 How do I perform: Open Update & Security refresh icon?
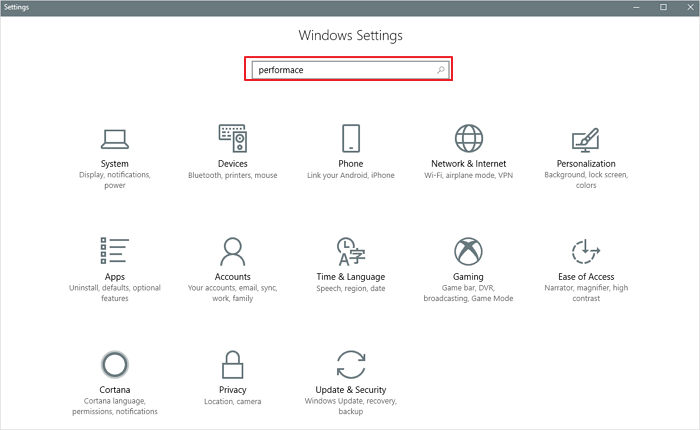350,363
